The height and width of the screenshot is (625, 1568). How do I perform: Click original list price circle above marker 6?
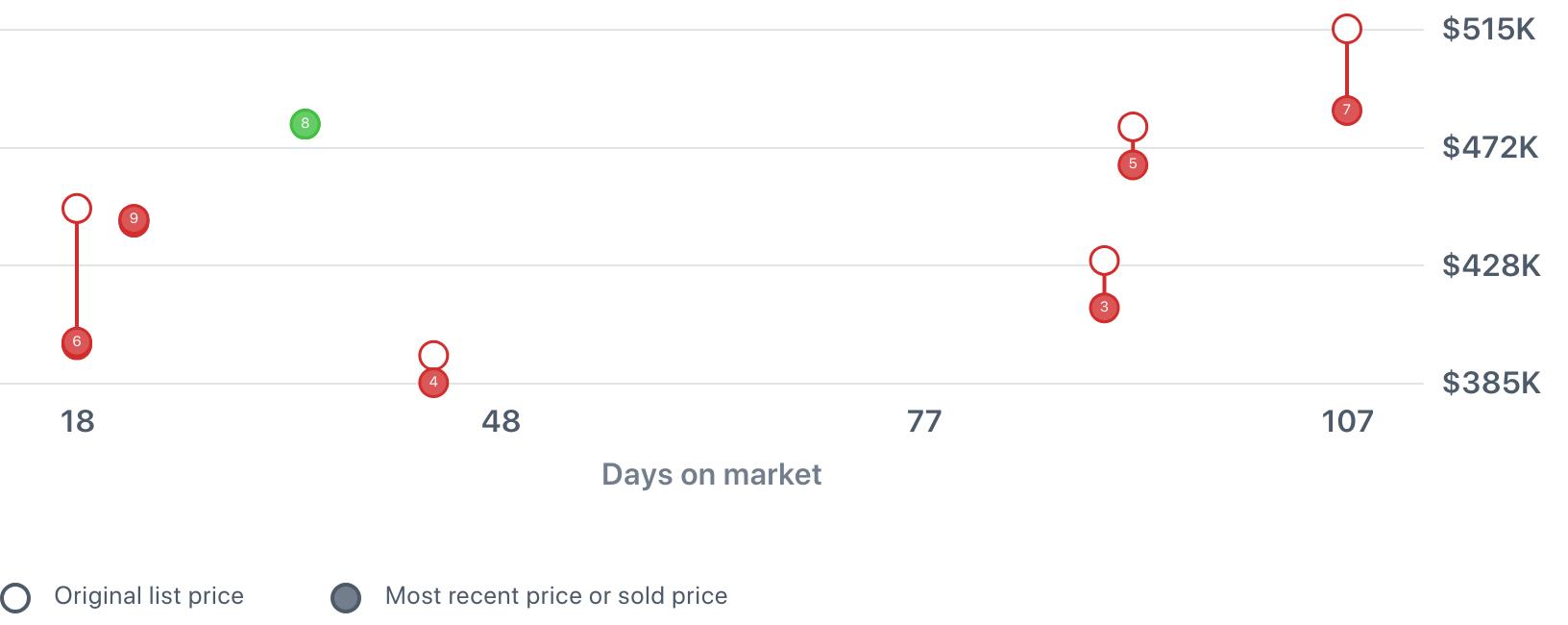click(77, 209)
